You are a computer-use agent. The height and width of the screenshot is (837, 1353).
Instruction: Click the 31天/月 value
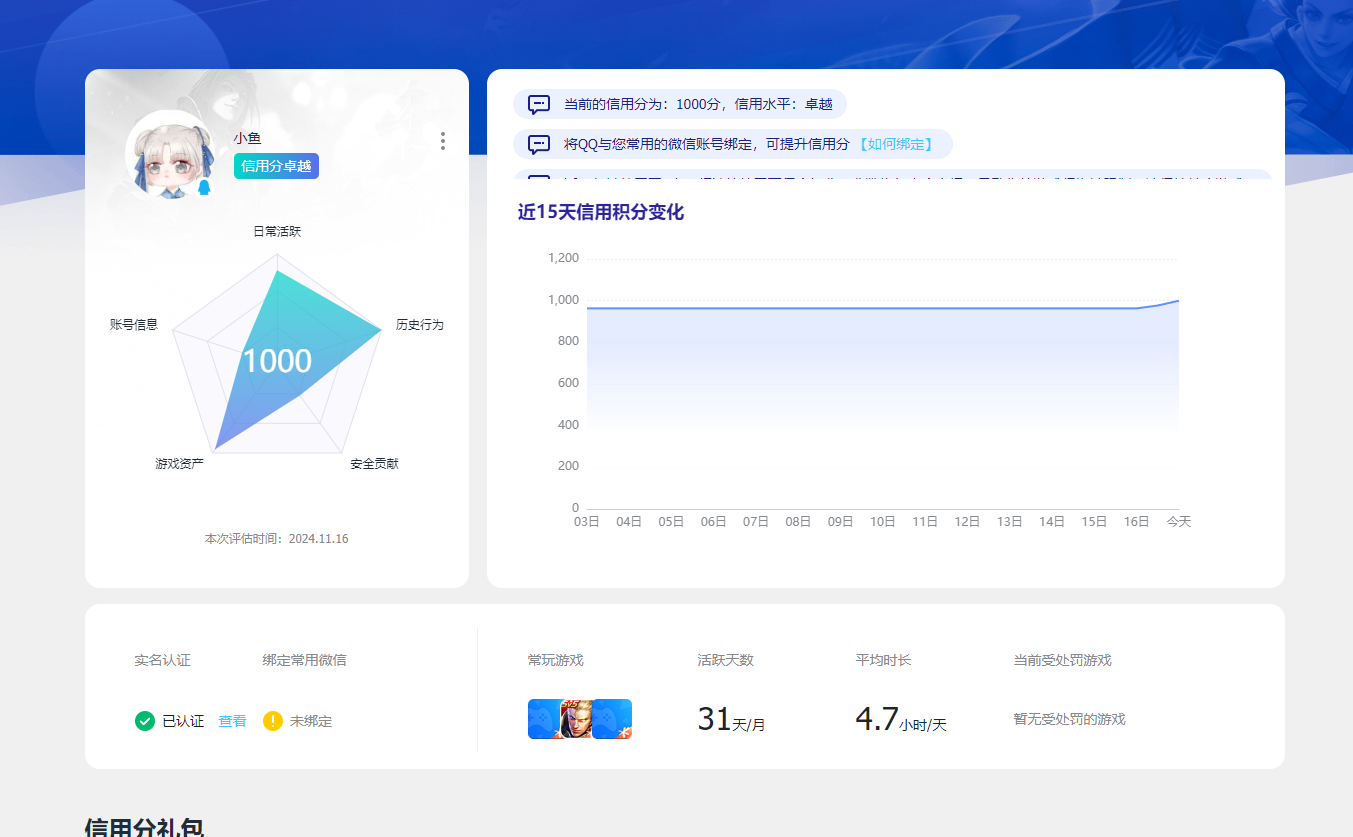point(731,719)
